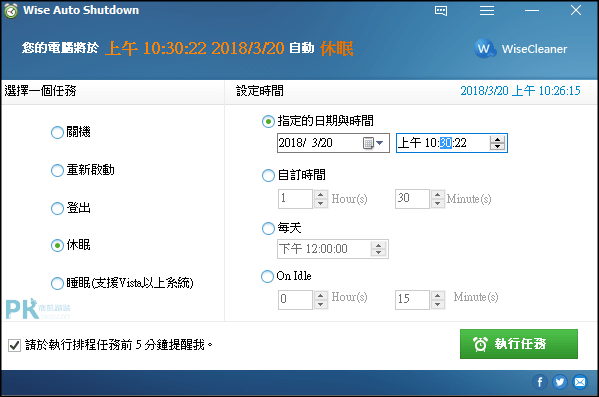Image resolution: width=599 pixels, height=397 pixels.
Task: Click the custom hours field showing 1
Action: click(295, 199)
